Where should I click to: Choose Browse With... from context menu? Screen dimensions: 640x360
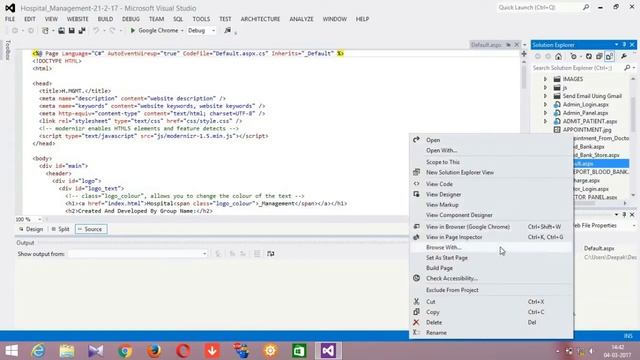pos(491,247)
